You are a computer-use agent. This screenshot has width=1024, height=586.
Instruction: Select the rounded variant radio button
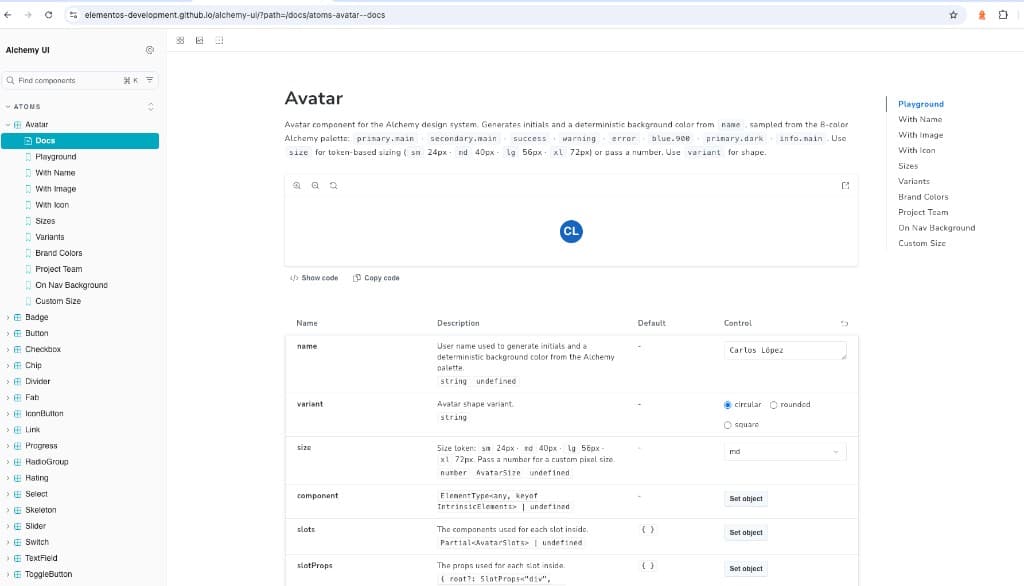(x=773, y=405)
